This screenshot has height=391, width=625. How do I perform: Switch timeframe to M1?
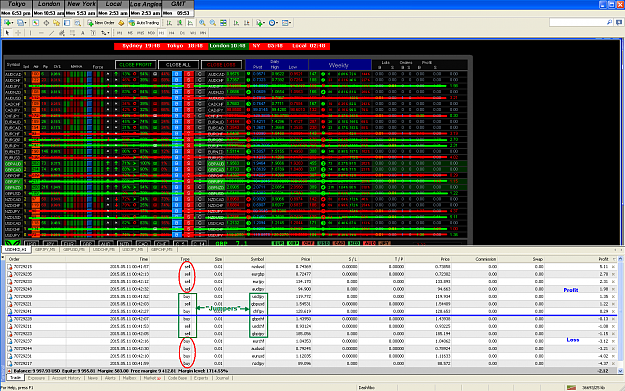pos(119,33)
